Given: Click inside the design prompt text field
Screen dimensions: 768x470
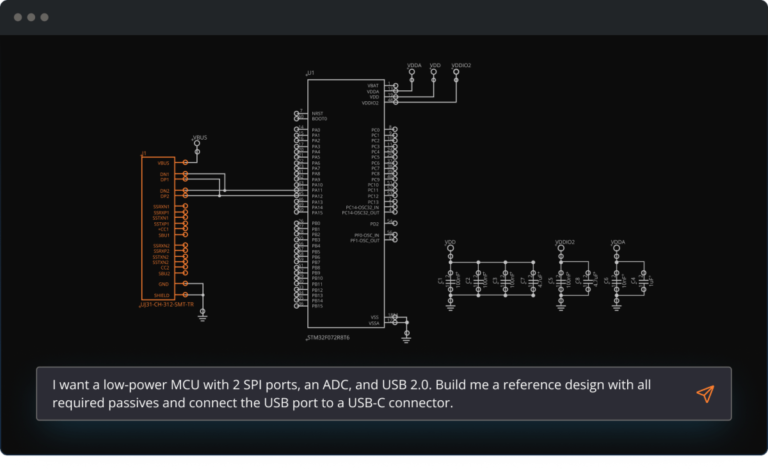Looking at the screenshot, I should click(x=360, y=393).
